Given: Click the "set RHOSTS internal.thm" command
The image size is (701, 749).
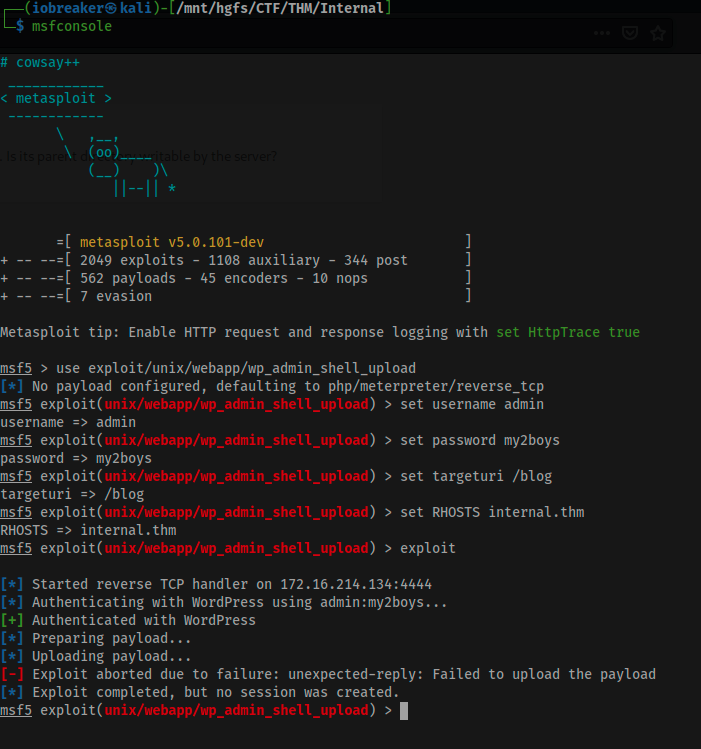Looking at the screenshot, I should (492, 513).
